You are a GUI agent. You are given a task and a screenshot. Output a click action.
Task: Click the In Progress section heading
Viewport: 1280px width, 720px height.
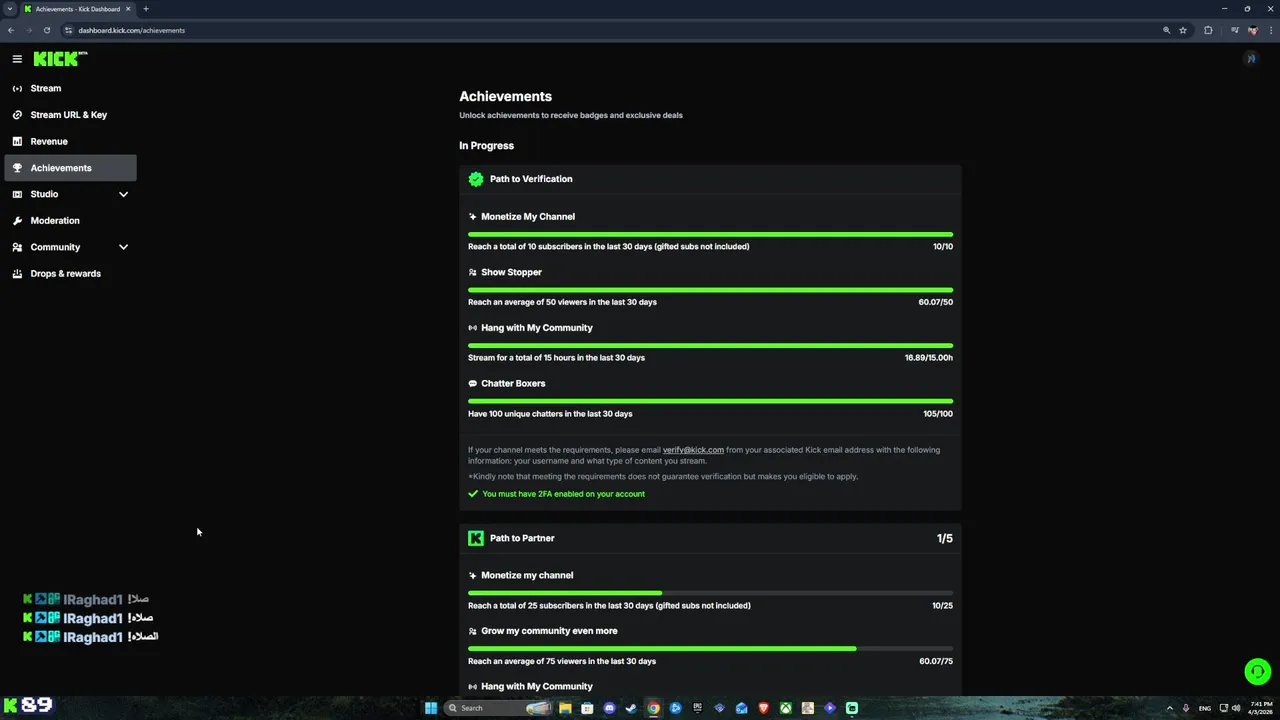tap(487, 146)
